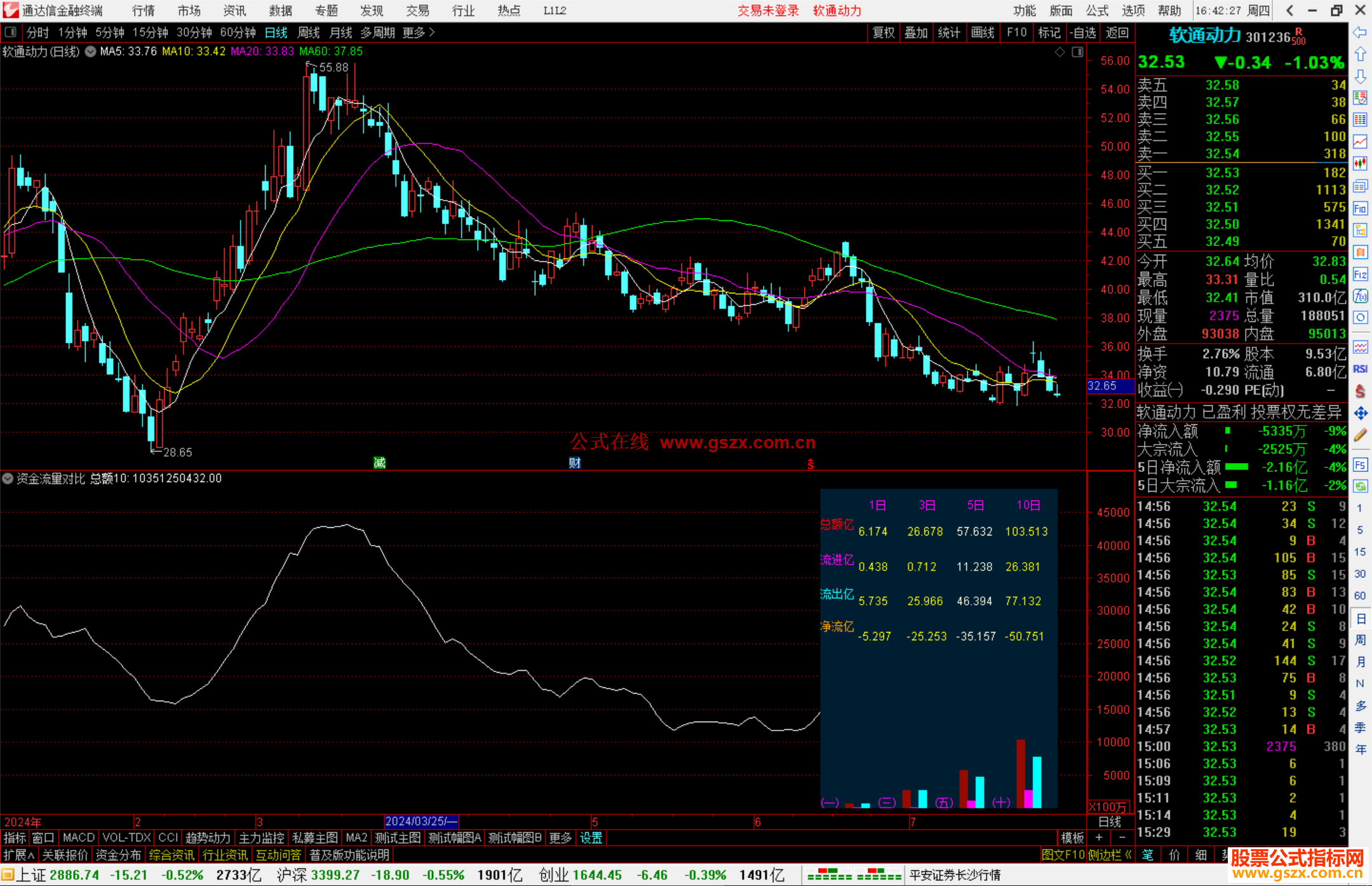Click the formula f(x) sidebar icon
The image size is (1372, 886).
click(x=1360, y=296)
